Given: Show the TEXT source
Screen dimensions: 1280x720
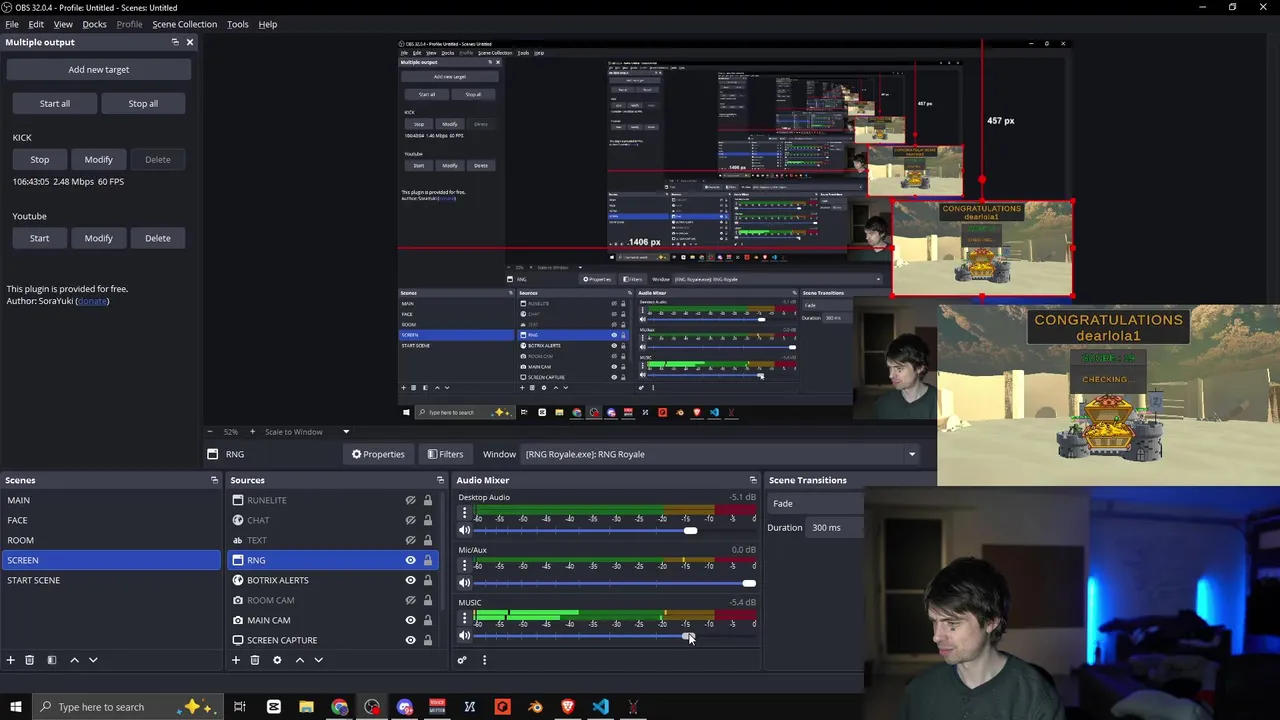Looking at the screenshot, I should [x=410, y=540].
